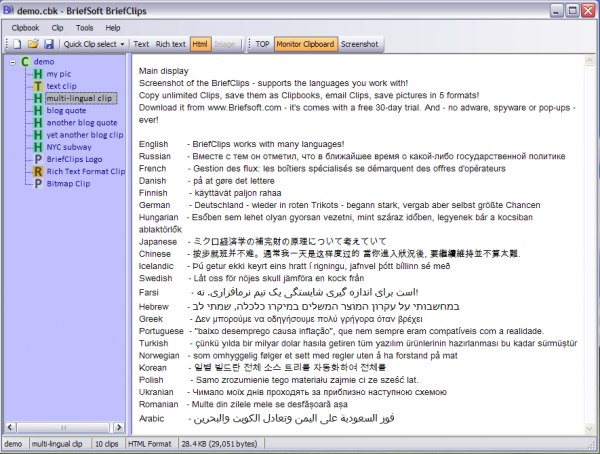Click the P icon beside Bitmap Clip
This screenshot has height=454, width=600.
pyautogui.click(x=38, y=184)
